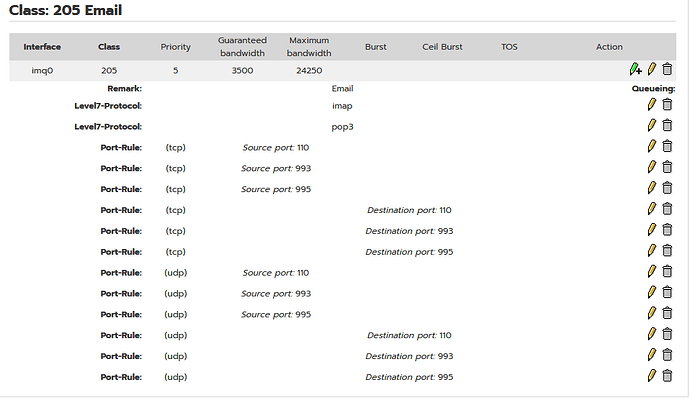Image resolution: width=690 pixels, height=408 pixels.
Task: Click the Class column header
Action: [x=109, y=47]
